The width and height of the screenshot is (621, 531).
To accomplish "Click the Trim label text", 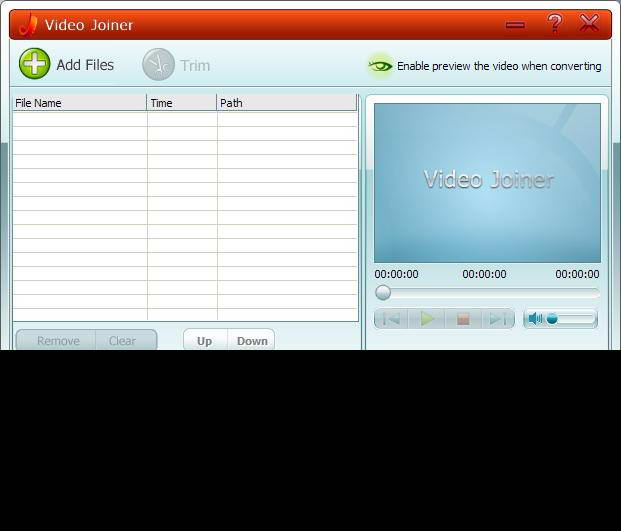I will pos(195,66).
